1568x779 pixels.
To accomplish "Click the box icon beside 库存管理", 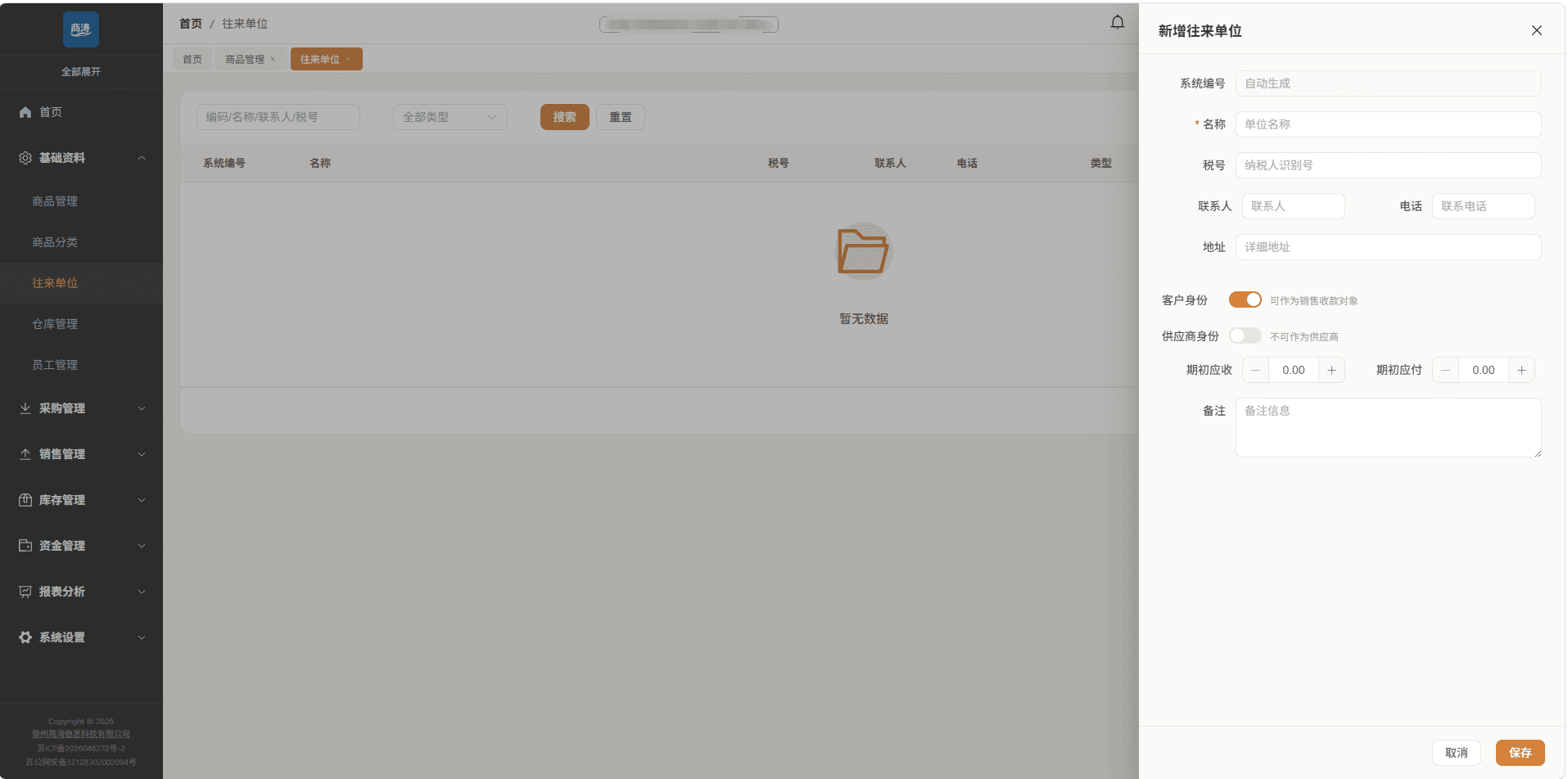I will click(x=25, y=500).
